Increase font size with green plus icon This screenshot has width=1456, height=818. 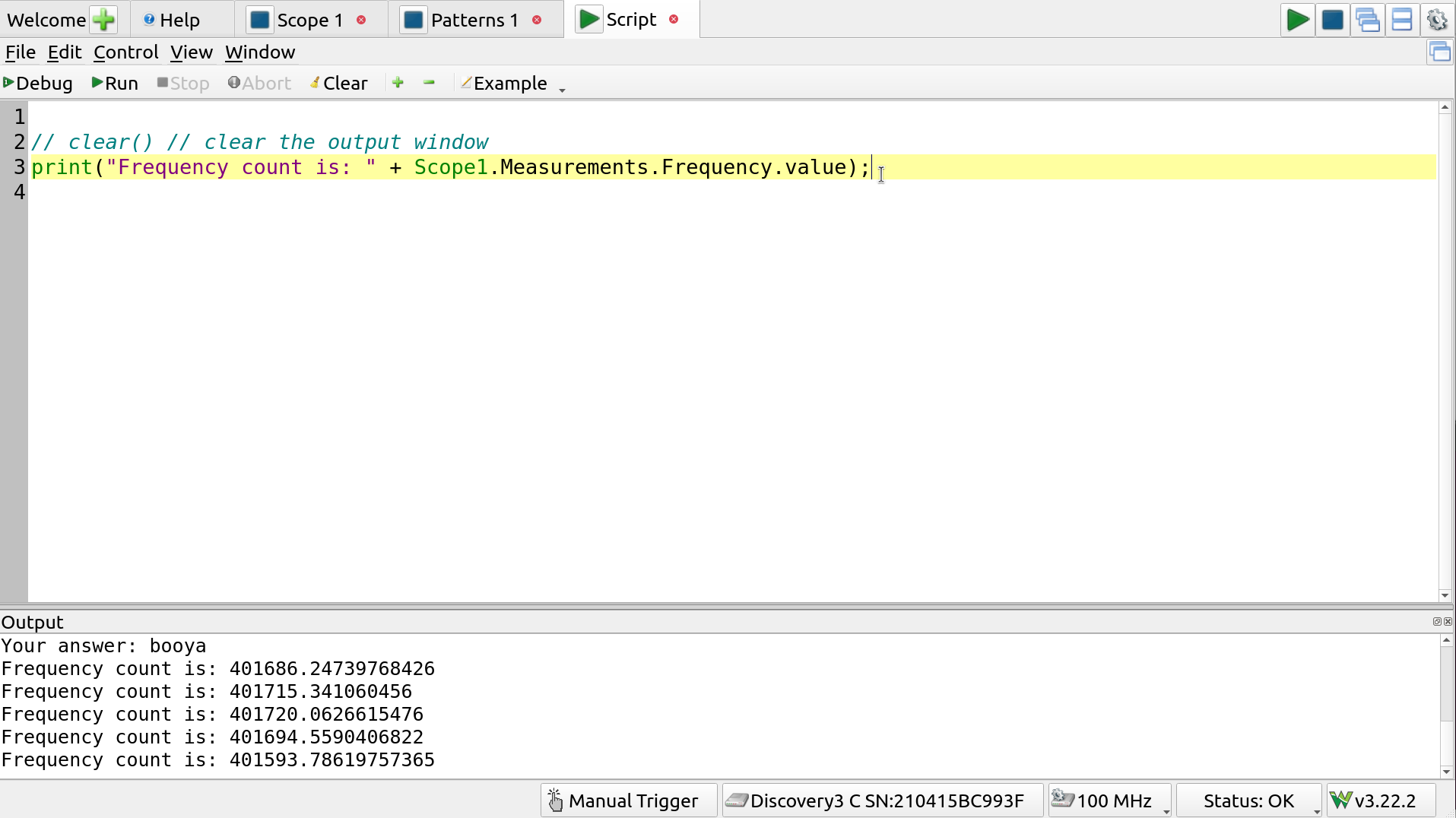coord(398,83)
